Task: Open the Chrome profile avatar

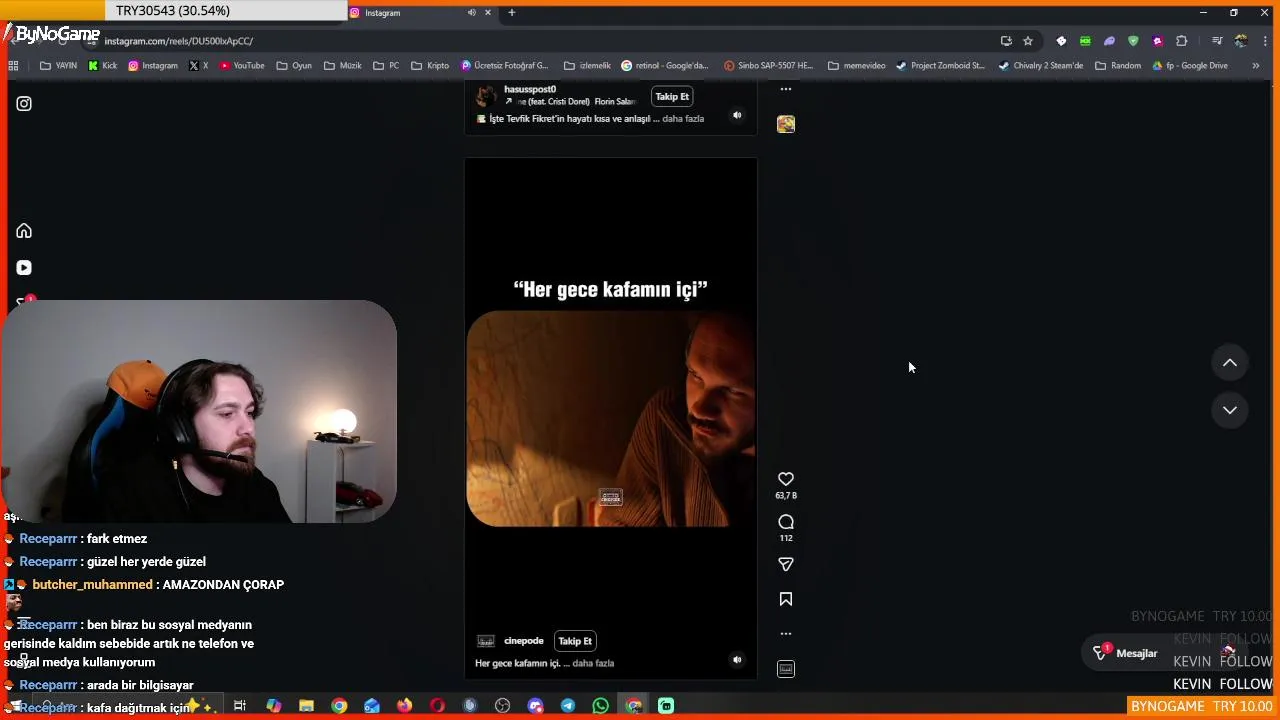Action: 1241,41
